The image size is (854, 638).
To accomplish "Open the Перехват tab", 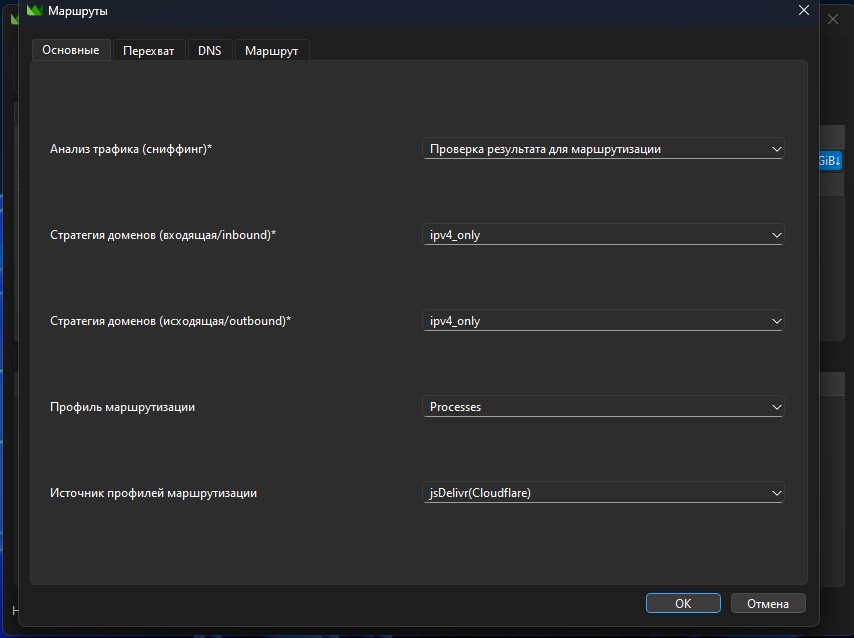I will coord(149,51).
